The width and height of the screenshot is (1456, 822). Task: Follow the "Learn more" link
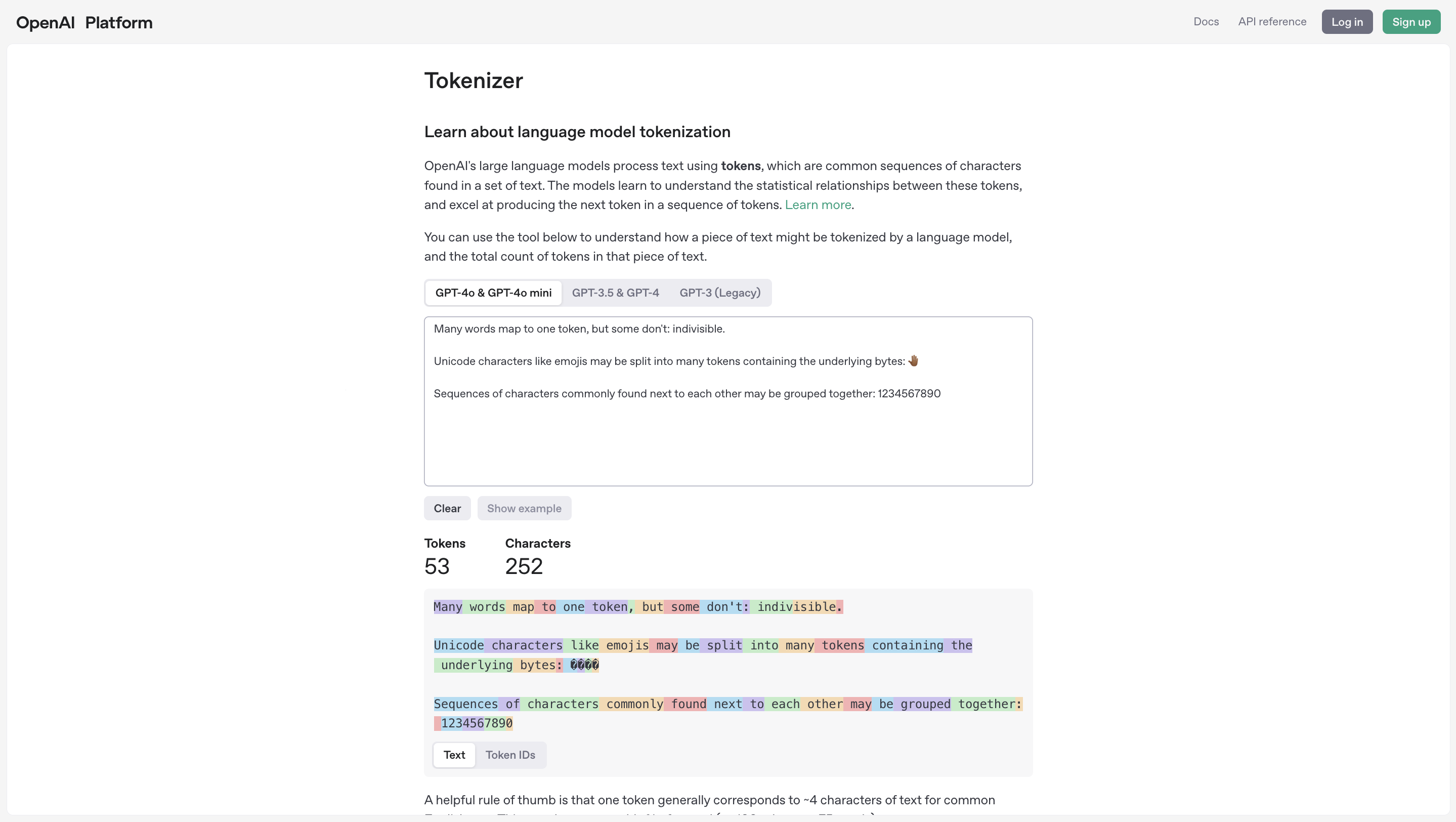click(818, 204)
